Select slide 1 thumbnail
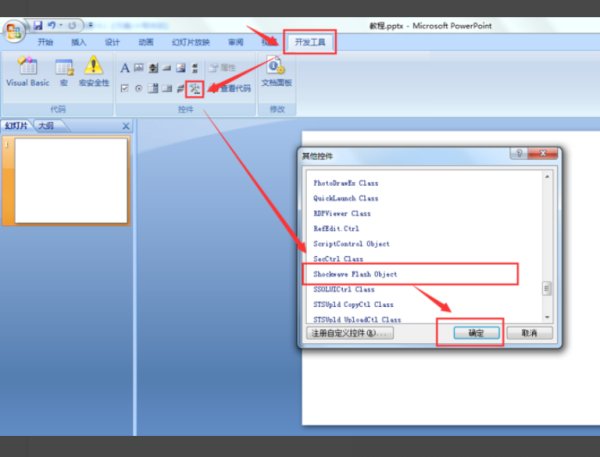Screen dimensions: 600x457 point(71,180)
